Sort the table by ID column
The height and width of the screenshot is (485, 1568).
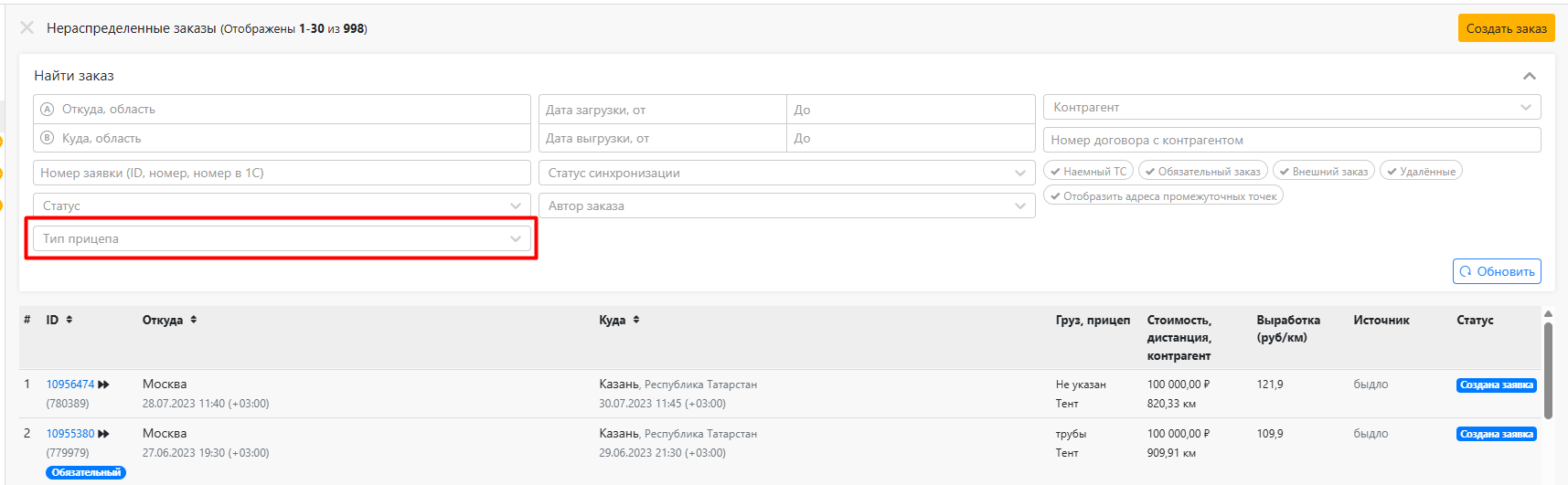click(69, 320)
